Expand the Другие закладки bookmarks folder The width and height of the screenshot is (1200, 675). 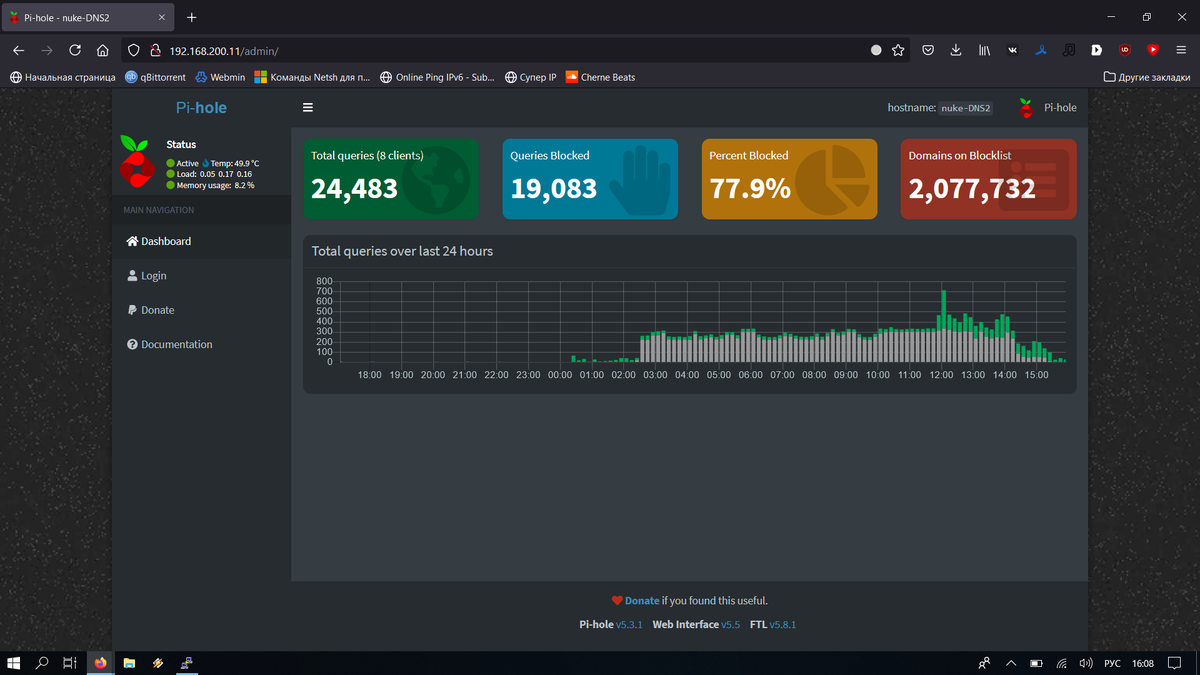tap(1147, 77)
